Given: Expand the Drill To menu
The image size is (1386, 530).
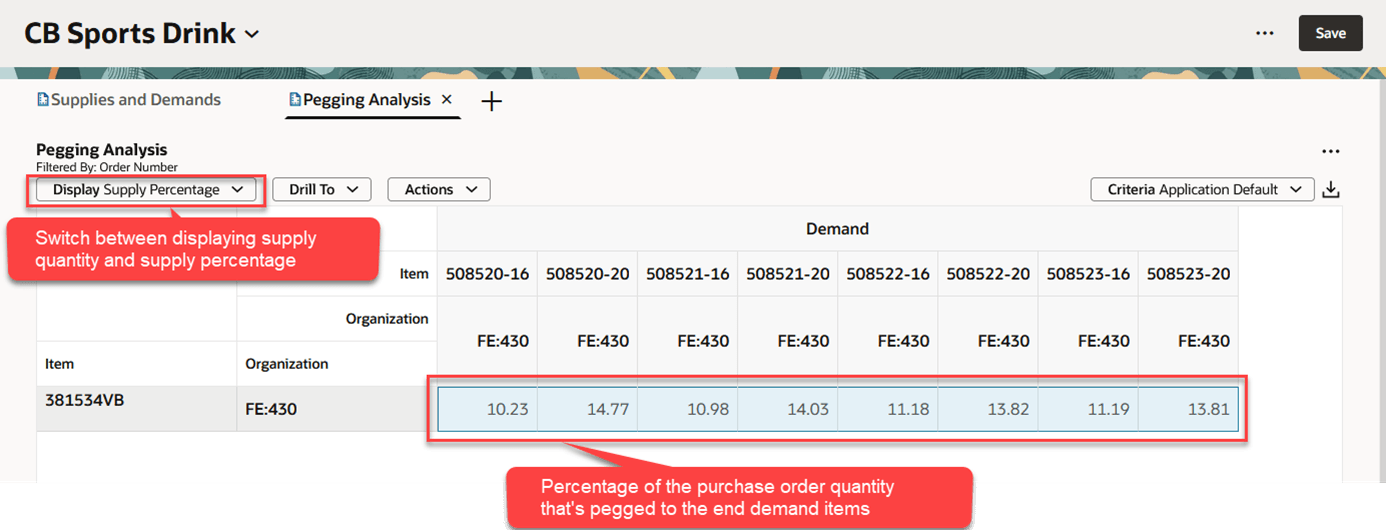Looking at the screenshot, I should (x=322, y=189).
